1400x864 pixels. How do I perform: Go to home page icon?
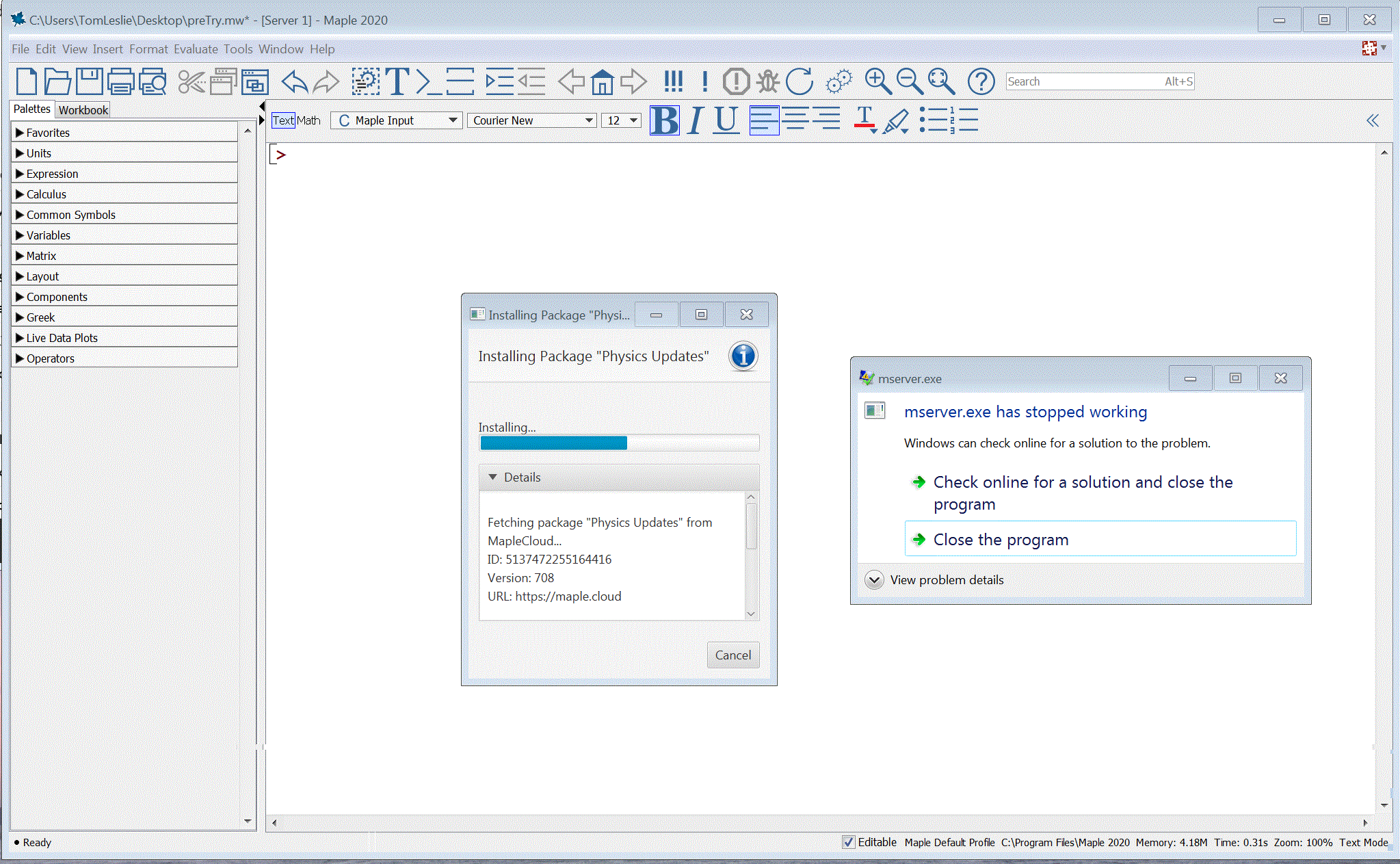coord(603,81)
